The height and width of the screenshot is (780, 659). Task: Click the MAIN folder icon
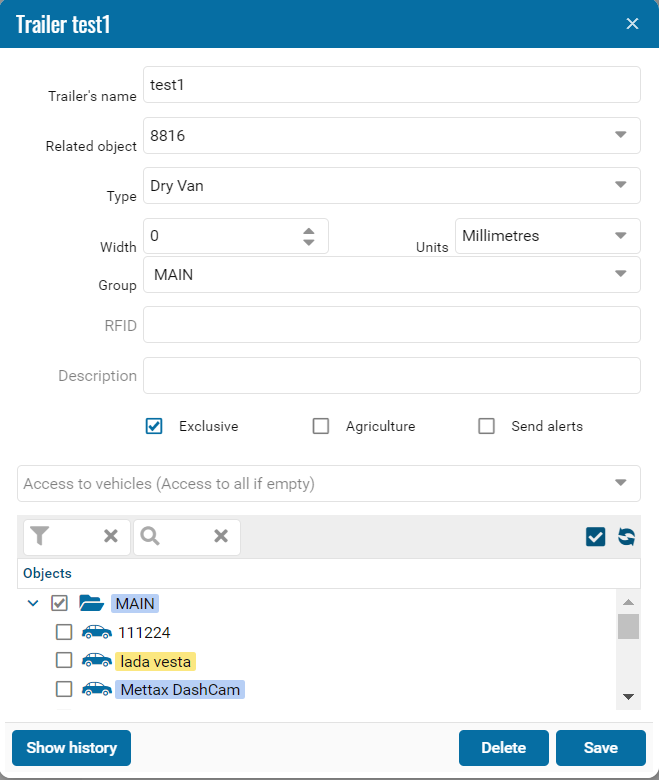tap(92, 603)
